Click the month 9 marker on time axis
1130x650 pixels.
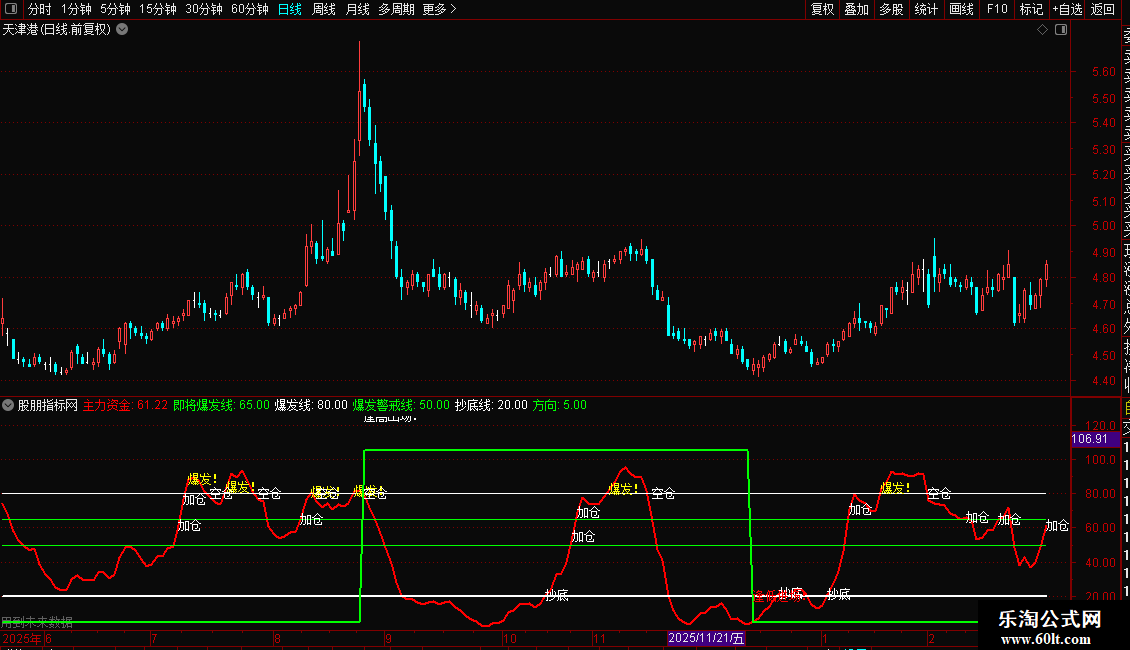tap(388, 638)
